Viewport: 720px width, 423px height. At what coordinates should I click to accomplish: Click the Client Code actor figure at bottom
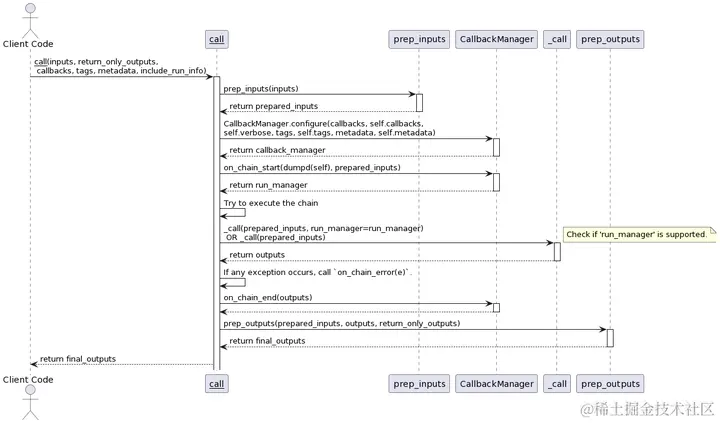click(30, 402)
